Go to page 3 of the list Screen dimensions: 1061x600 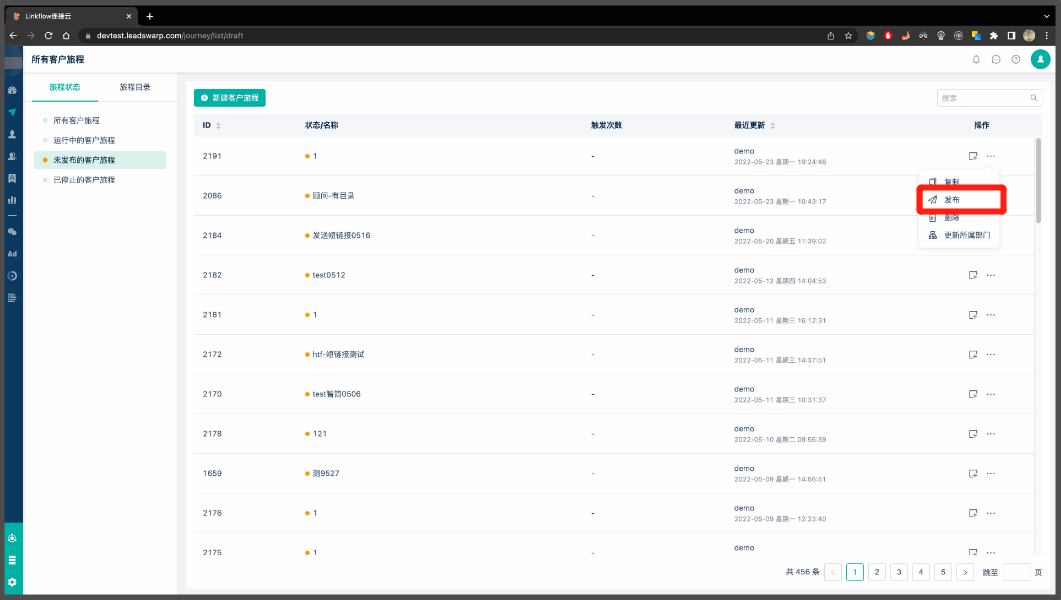pyautogui.click(x=899, y=572)
